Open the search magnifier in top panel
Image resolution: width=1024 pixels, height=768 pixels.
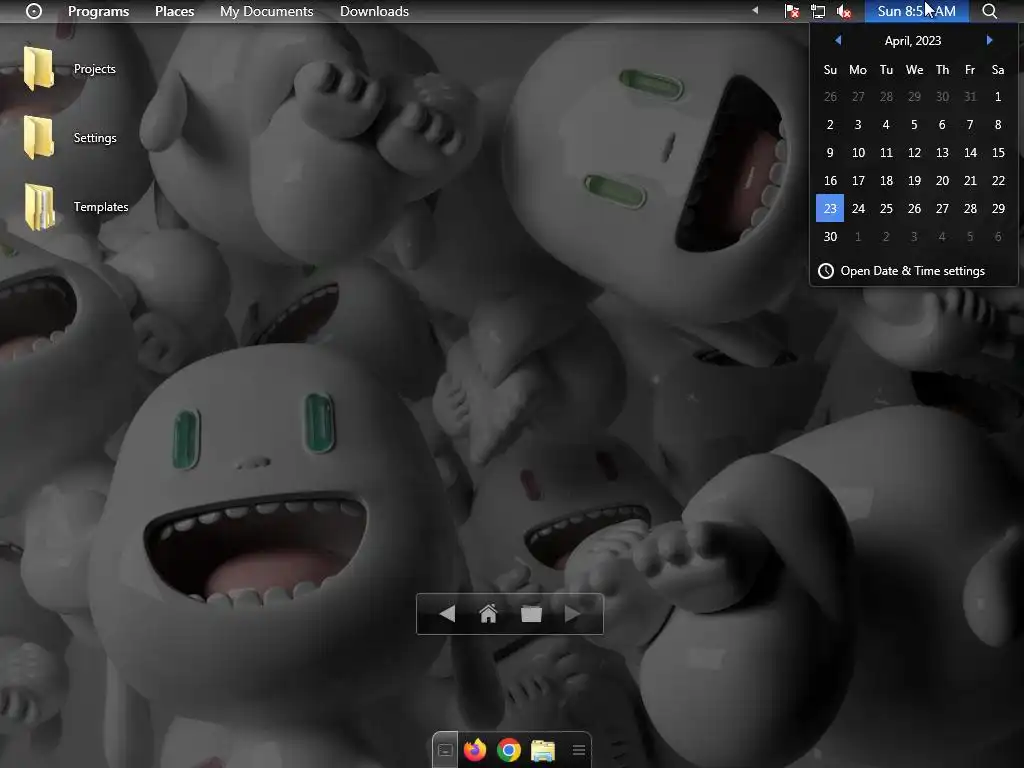[x=989, y=11]
